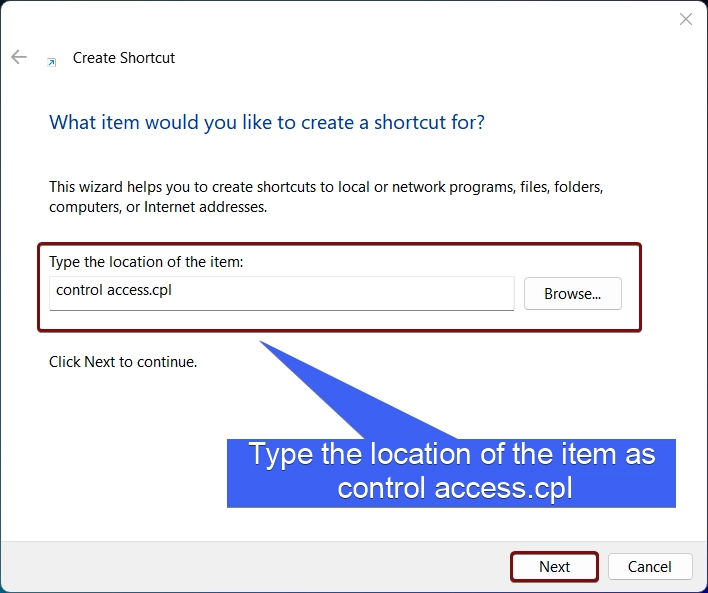Cancel the shortcut wizard

[649, 566]
